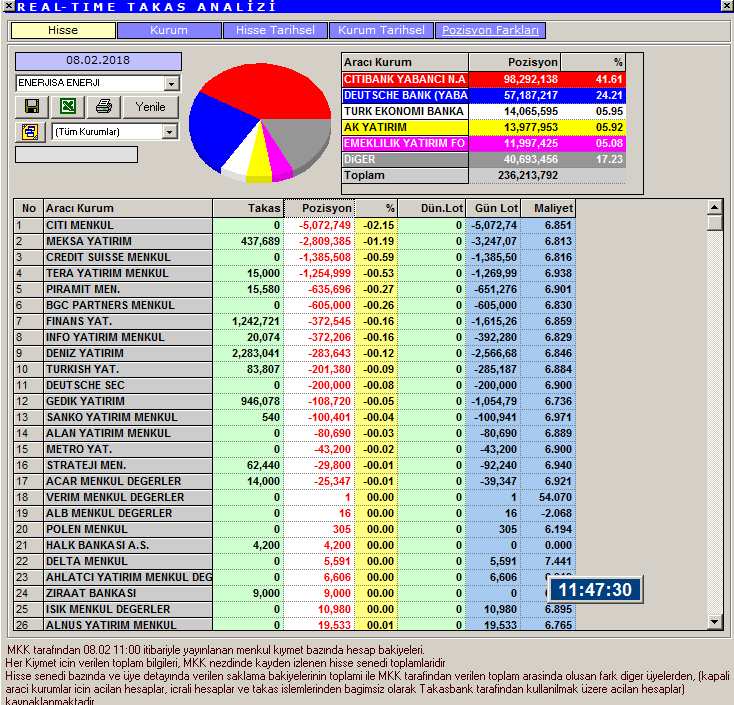Select ZIRAAT BANKASI row
734x705 pixels.
coord(295,593)
